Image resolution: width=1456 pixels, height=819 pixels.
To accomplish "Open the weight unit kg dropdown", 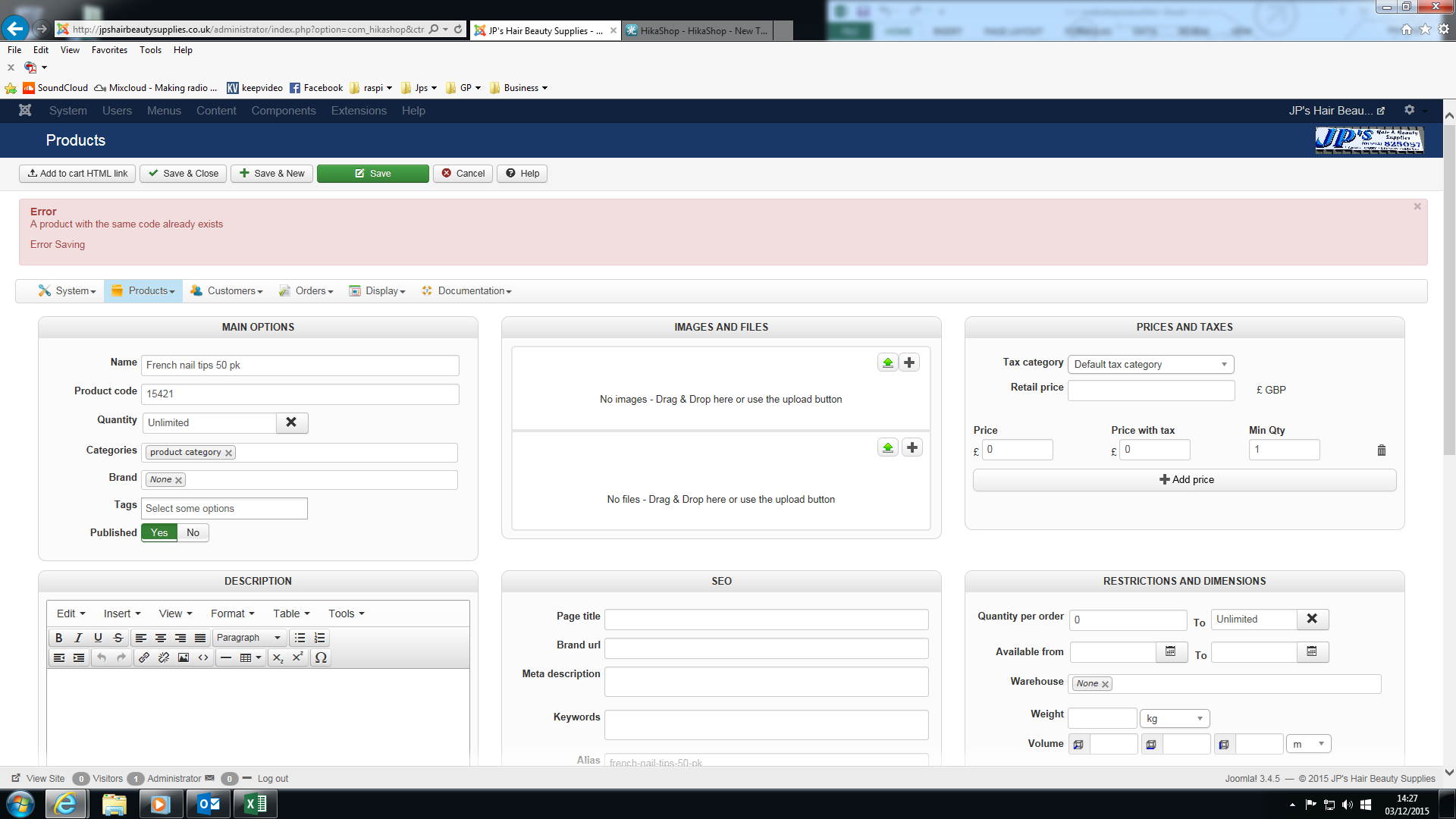I will (1174, 718).
